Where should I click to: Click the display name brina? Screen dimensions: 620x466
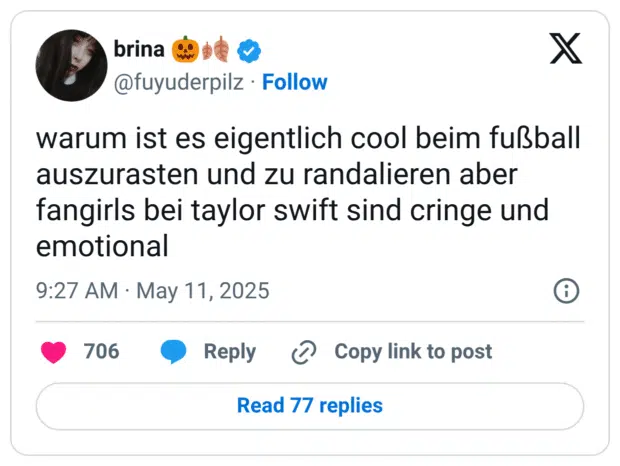click(140, 50)
